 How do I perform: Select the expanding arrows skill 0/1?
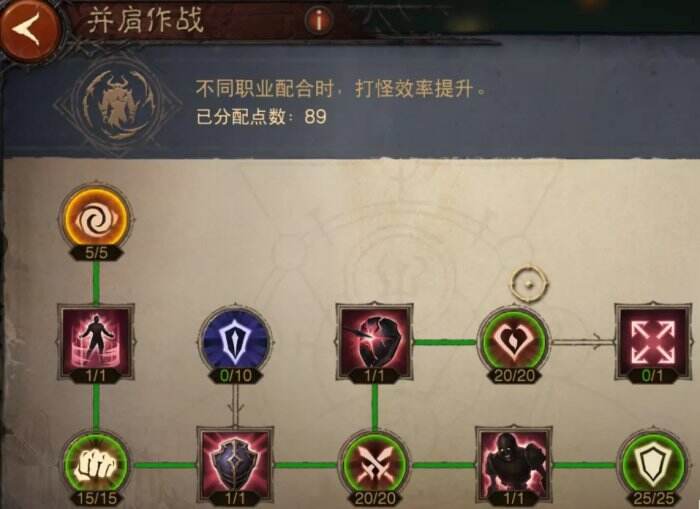(x=653, y=342)
